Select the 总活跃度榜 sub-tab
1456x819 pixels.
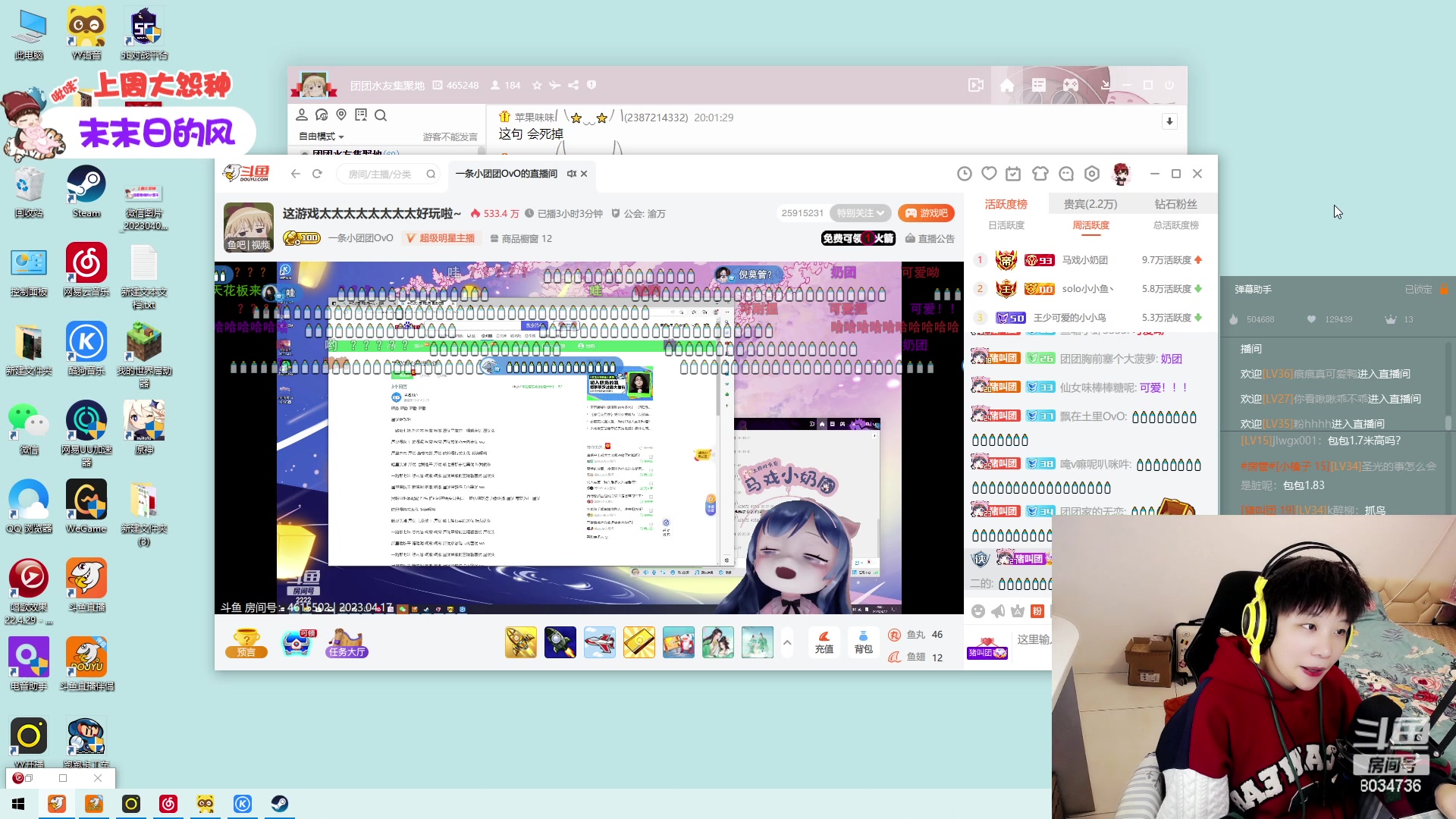point(1175,225)
